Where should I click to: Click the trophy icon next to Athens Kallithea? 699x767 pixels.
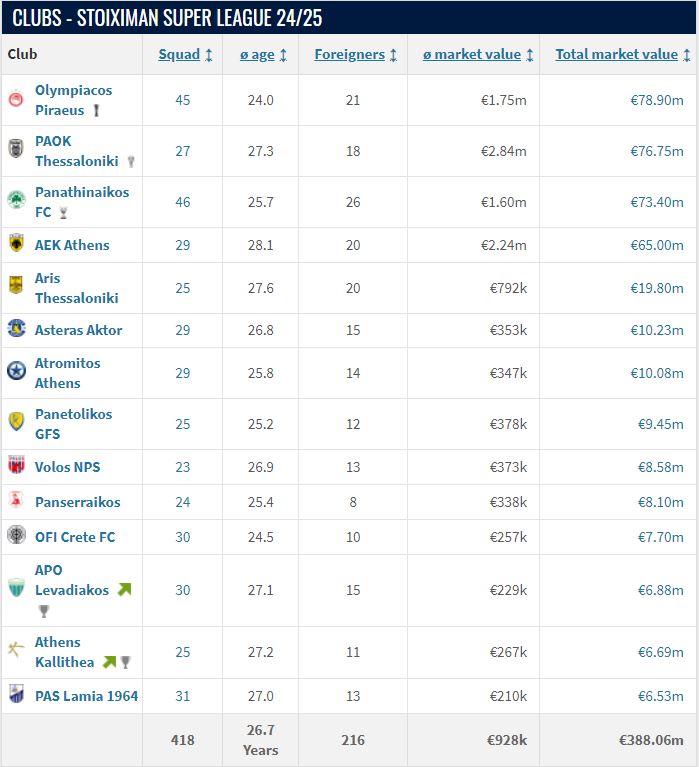click(x=126, y=662)
